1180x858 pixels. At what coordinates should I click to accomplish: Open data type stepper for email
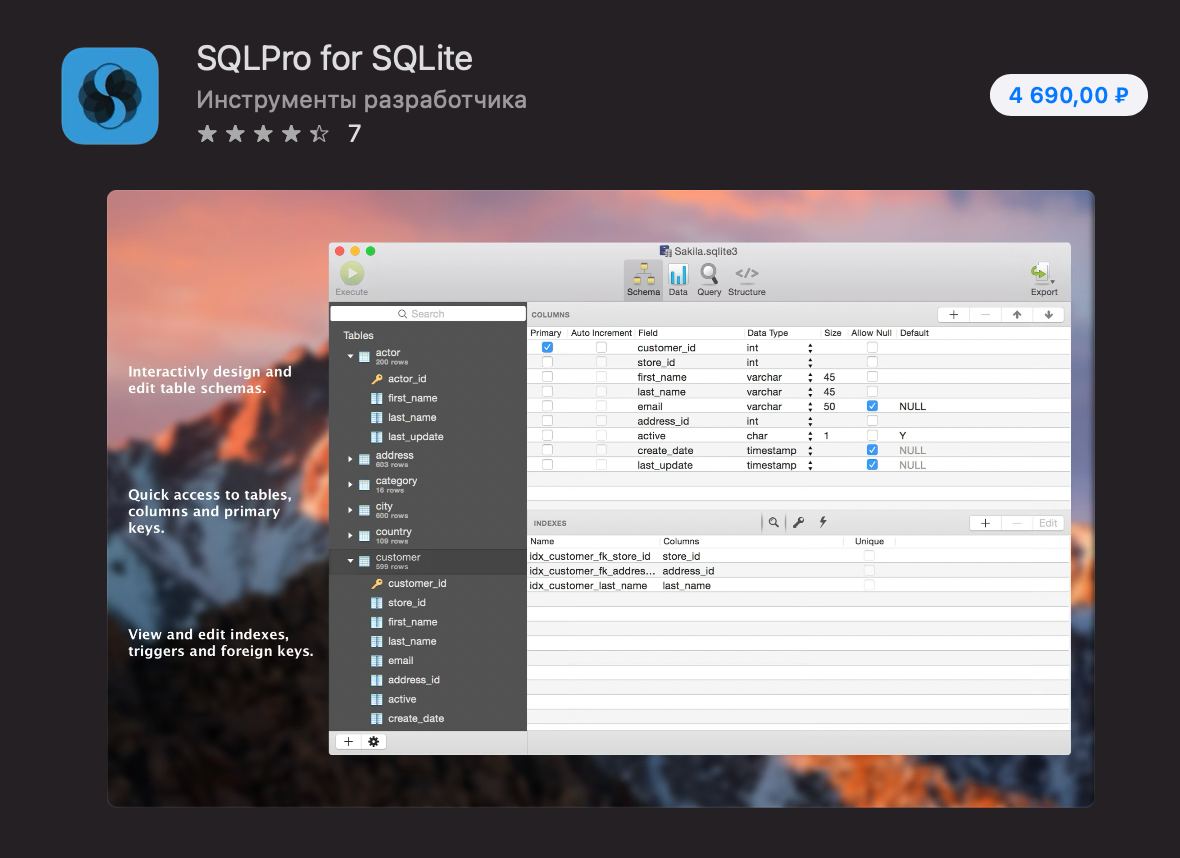(x=810, y=406)
